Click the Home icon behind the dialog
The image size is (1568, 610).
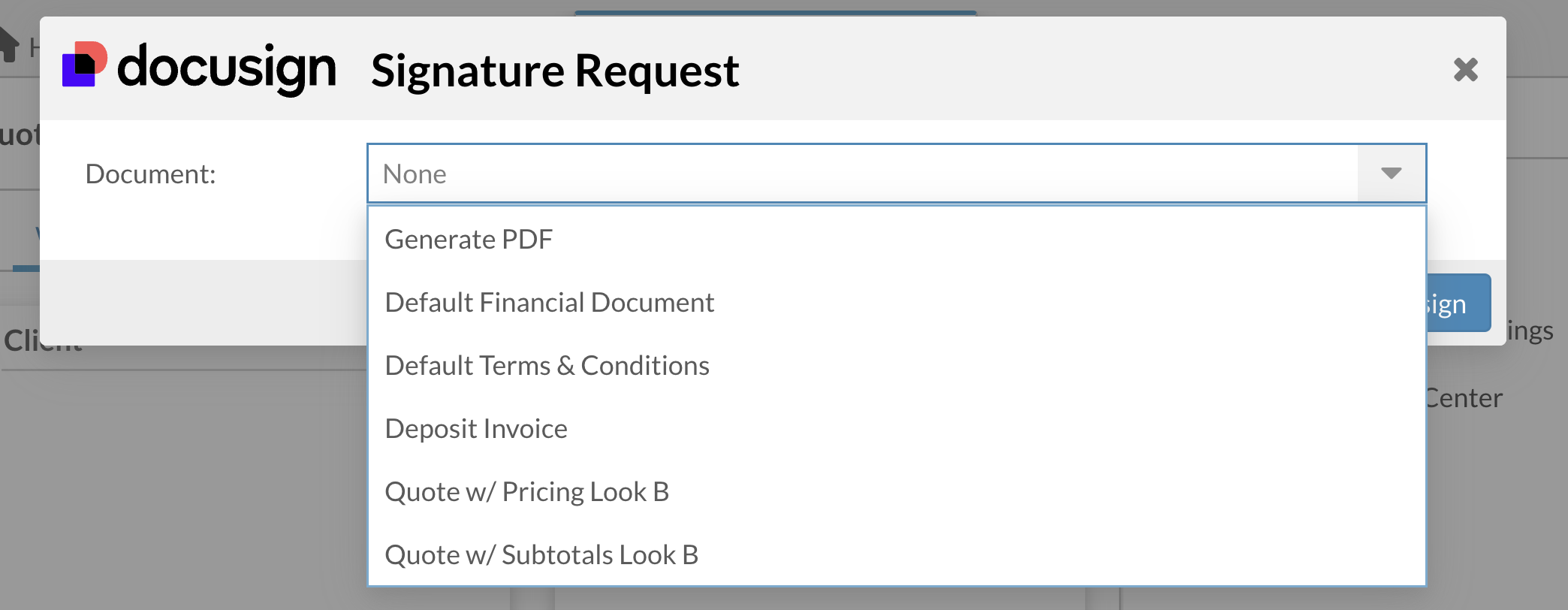[9, 45]
